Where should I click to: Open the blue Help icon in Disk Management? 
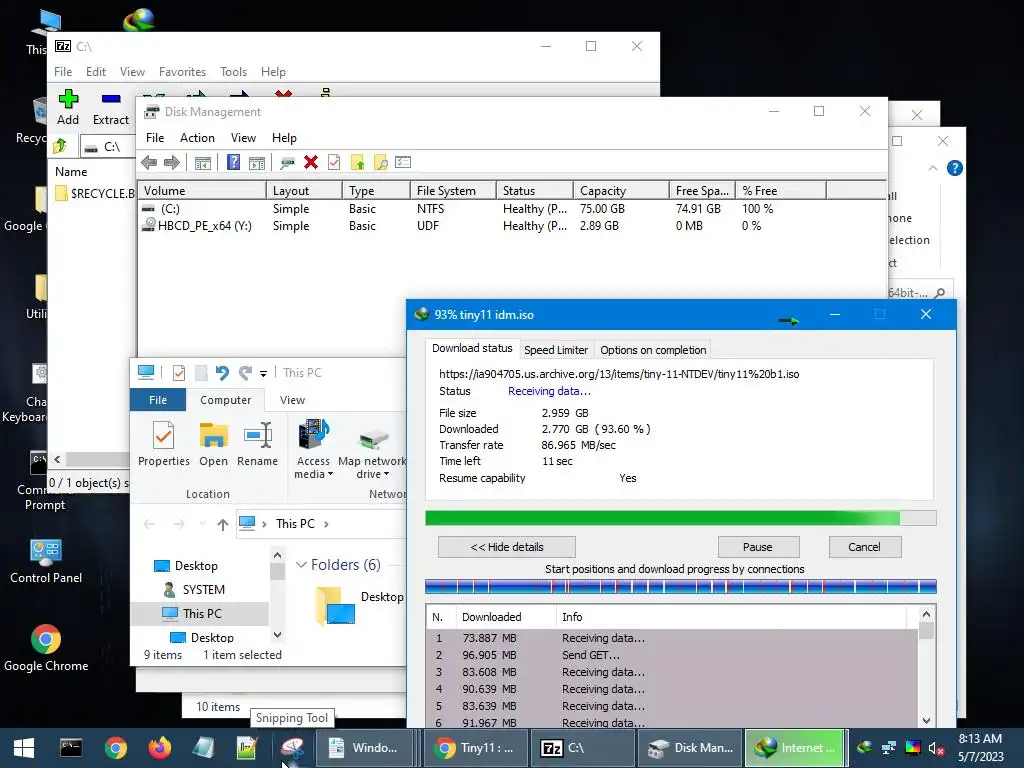(233, 163)
